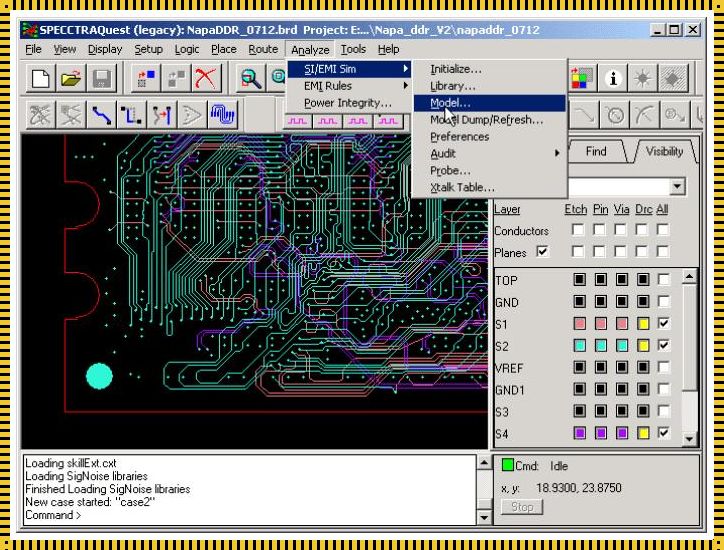Choose Preferences from the submenu

(x=490, y=137)
